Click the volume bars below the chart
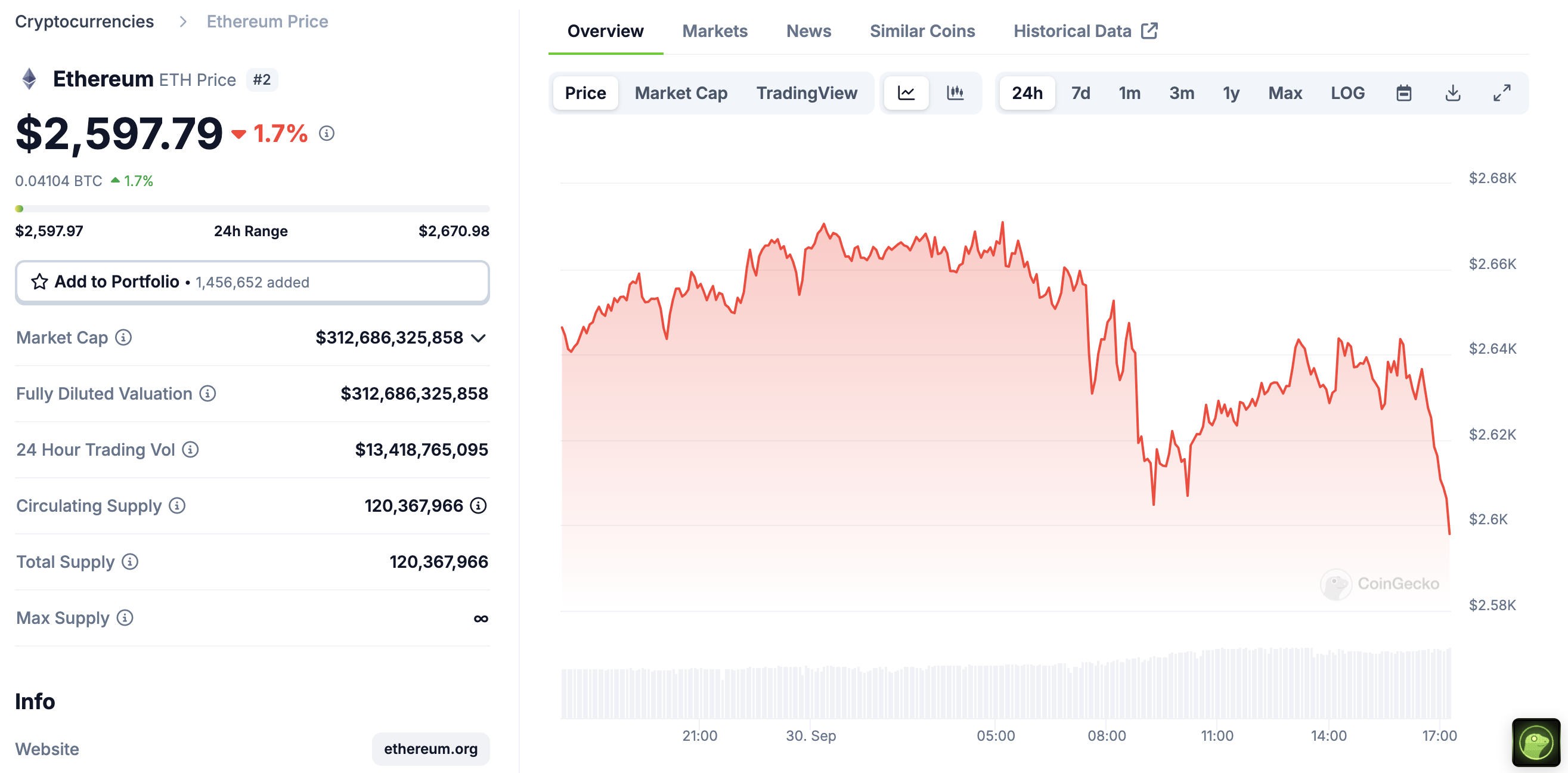This screenshot has height=773, width=1568. click(1006, 685)
